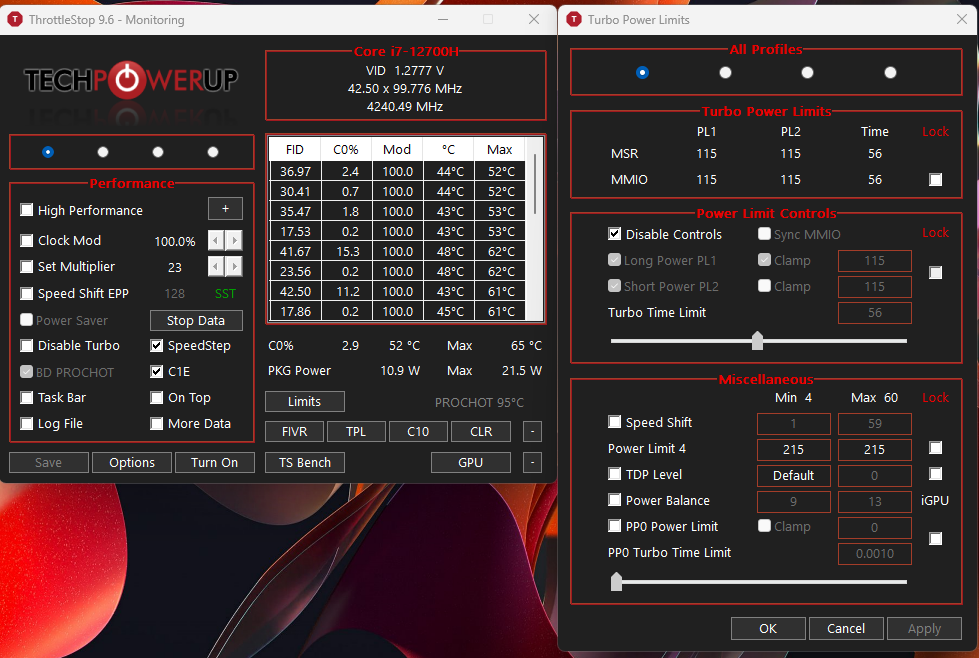Select third profile in ThrottleStop Monitoring
The image size is (979, 658).
coord(158,152)
